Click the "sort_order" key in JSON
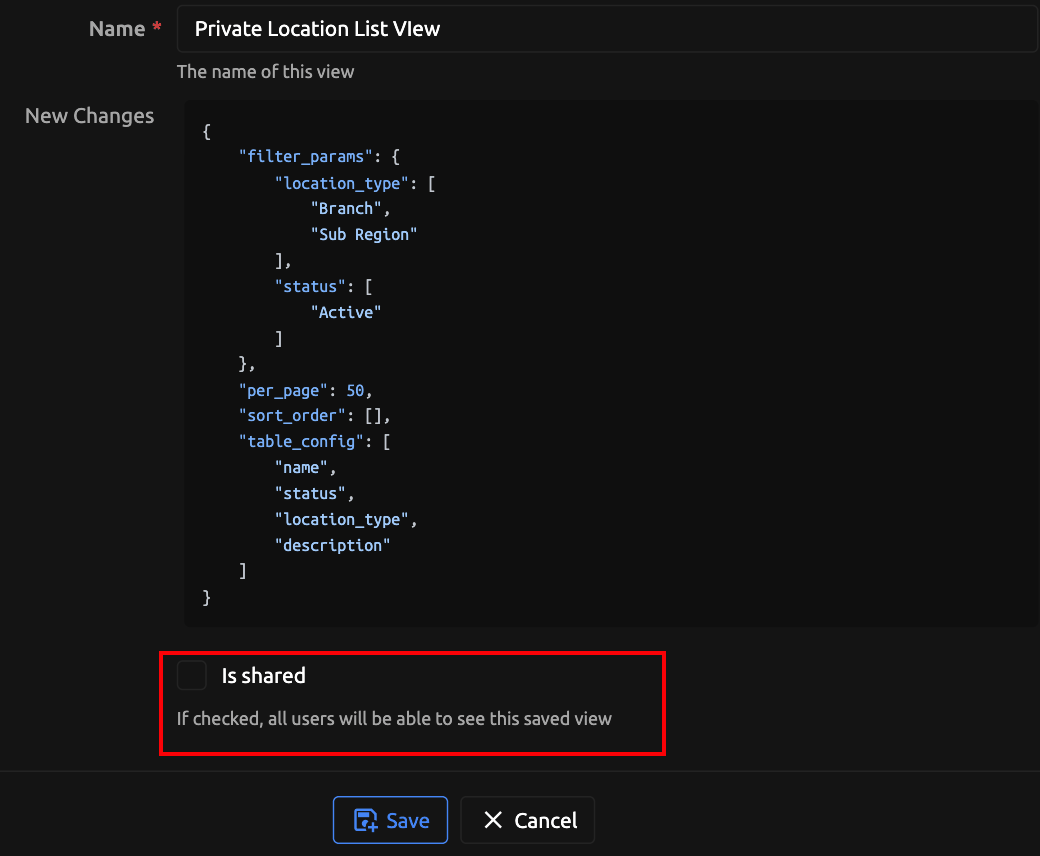The height and width of the screenshot is (856, 1040). point(295,416)
